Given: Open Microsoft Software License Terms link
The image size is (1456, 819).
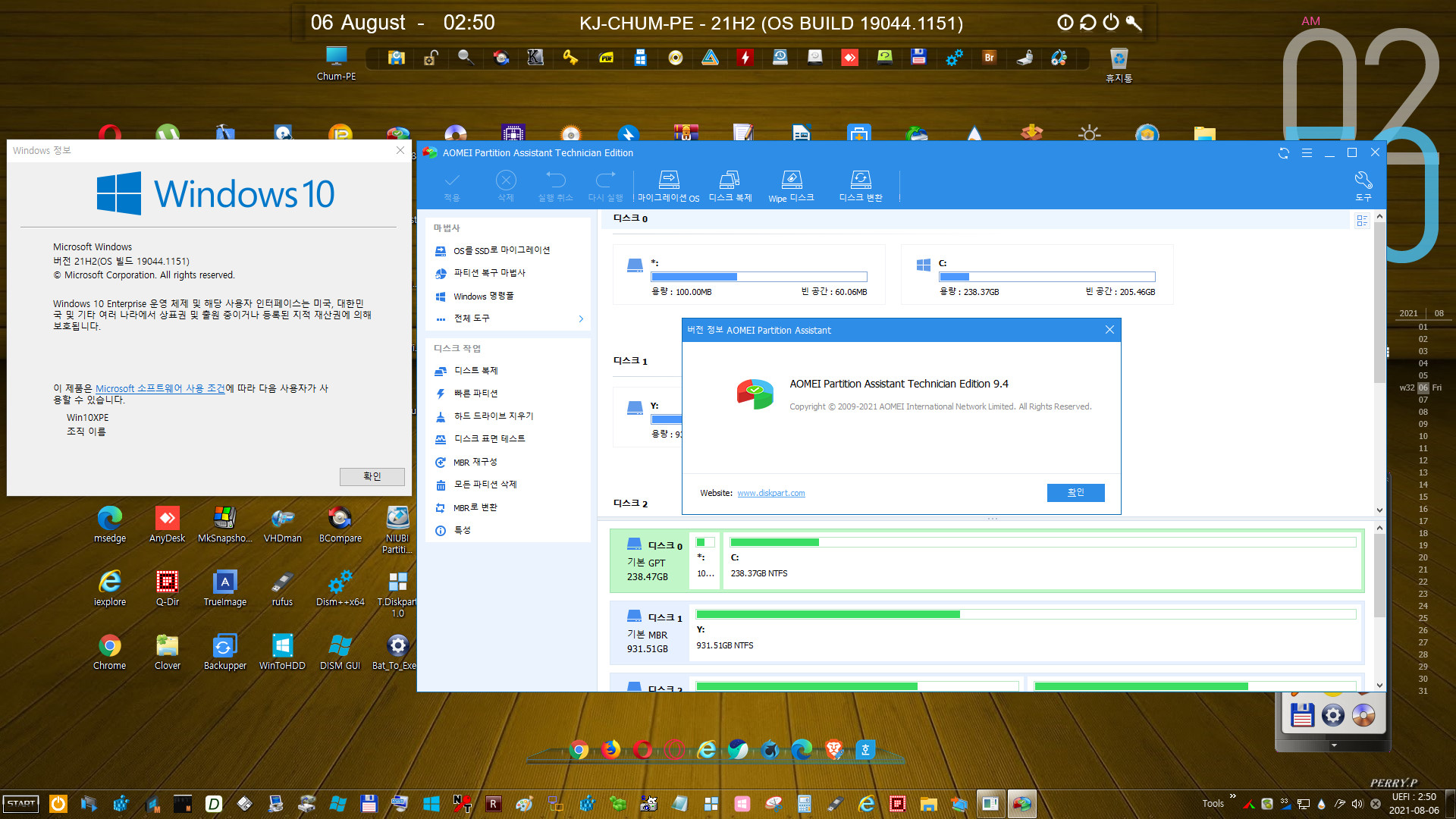Looking at the screenshot, I should click(160, 388).
